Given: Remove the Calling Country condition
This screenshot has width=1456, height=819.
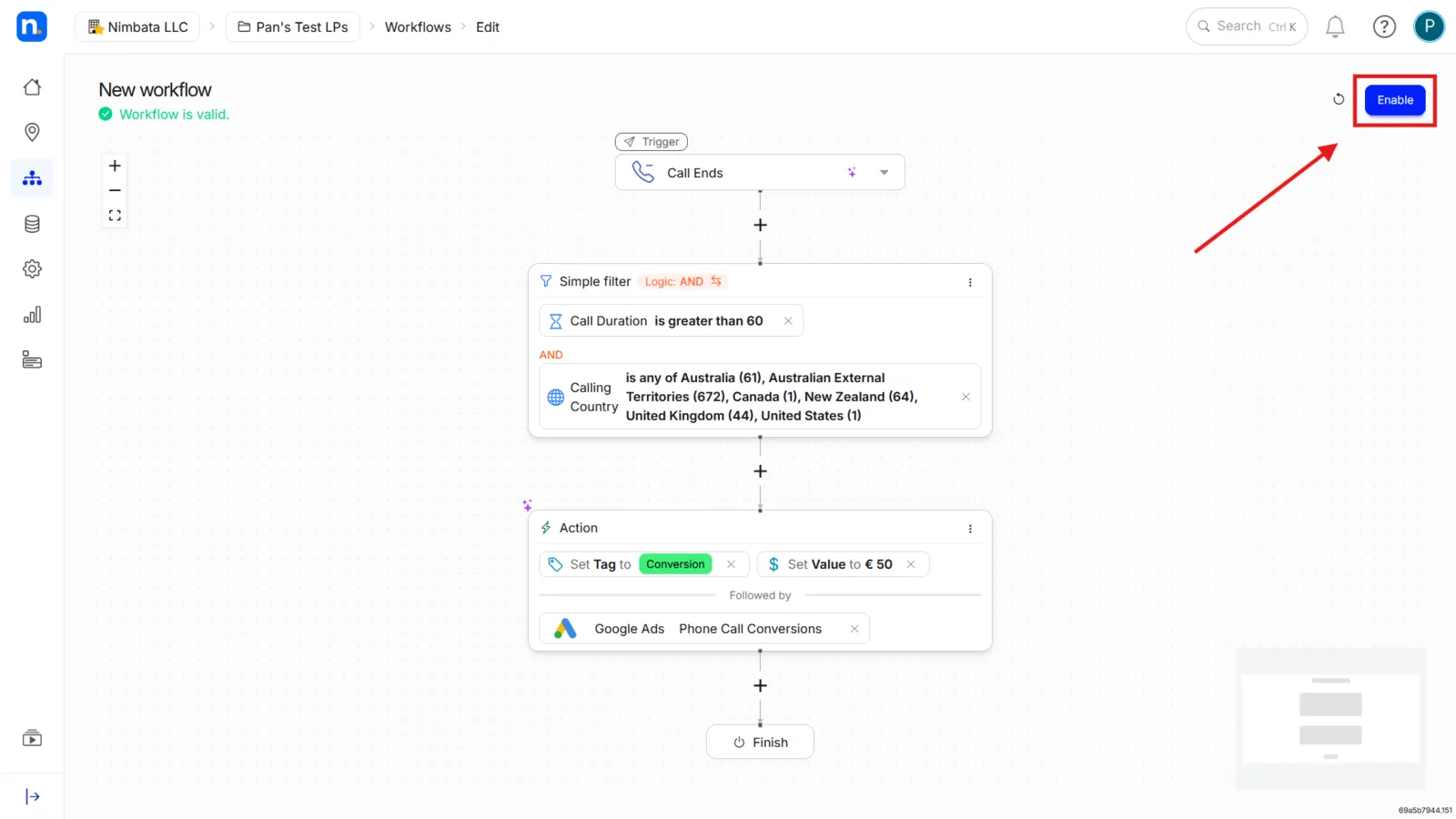Looking at the screenshot, I should click(966, 397).
